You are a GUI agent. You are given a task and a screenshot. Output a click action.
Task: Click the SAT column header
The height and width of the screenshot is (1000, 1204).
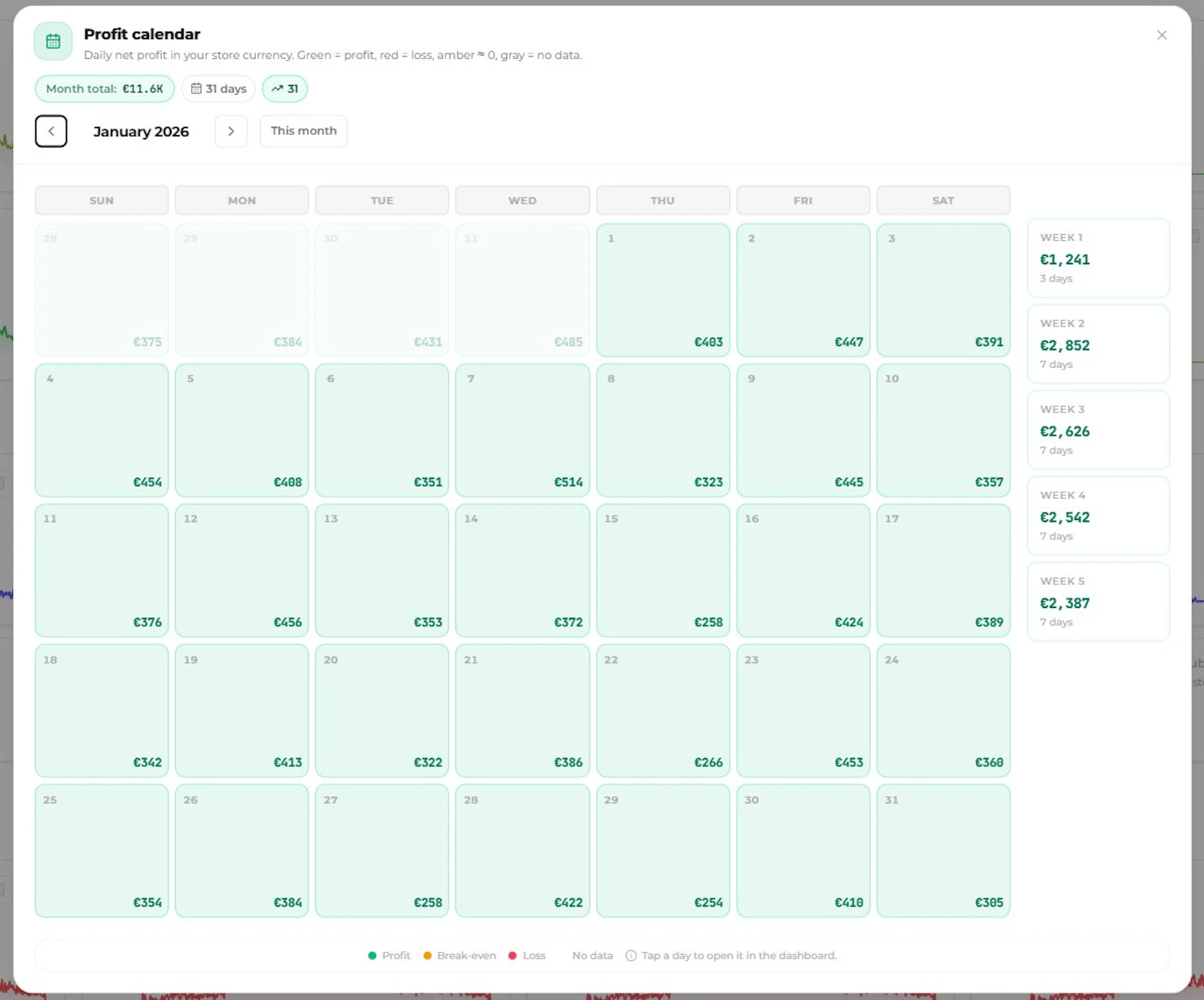[943, 200]
